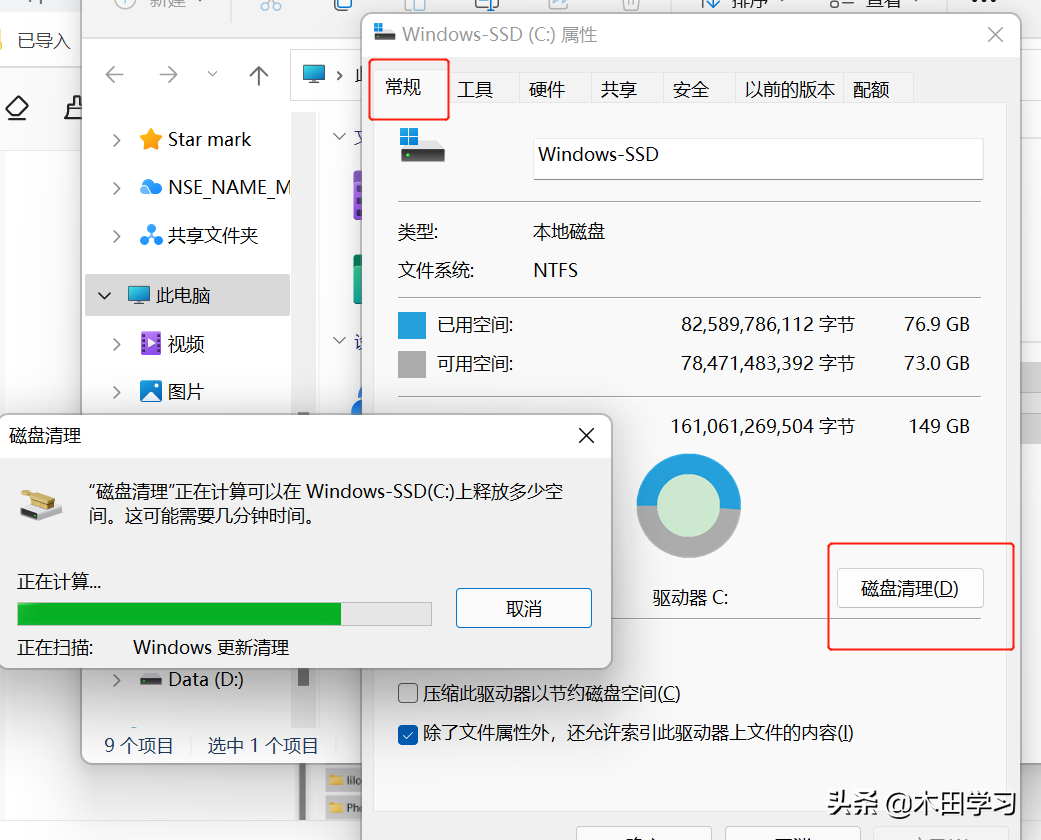Open the 以前的版本 tab
This screenshot has width=1041, height=840.
(x=789, y=89)
